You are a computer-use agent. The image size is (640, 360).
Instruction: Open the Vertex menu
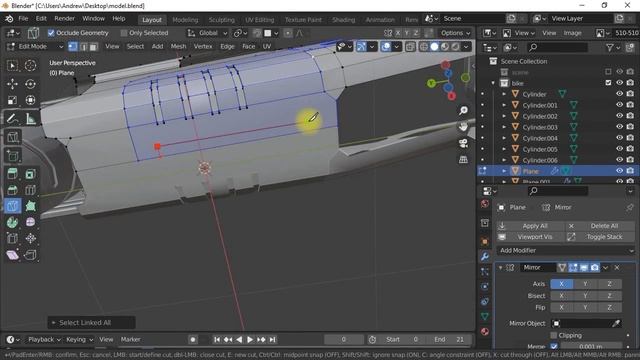click(x=203, y=47)
